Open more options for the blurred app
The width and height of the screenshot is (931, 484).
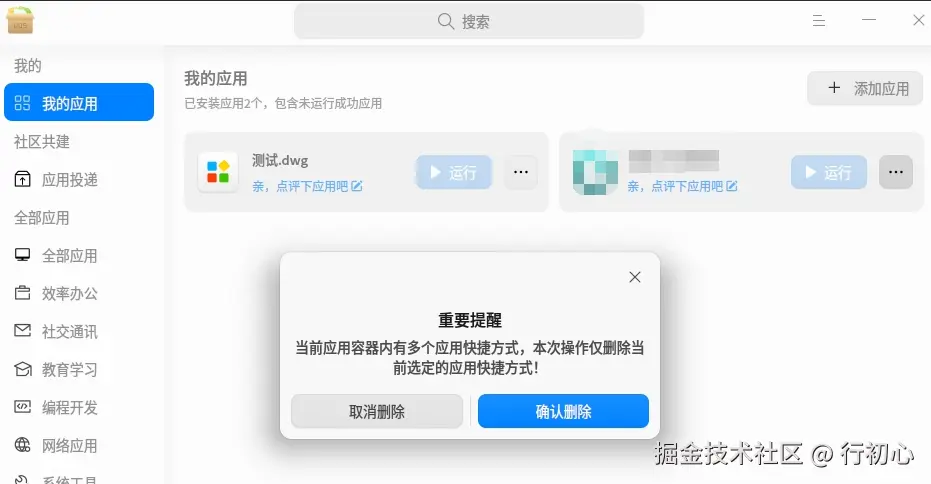point(895,172)
